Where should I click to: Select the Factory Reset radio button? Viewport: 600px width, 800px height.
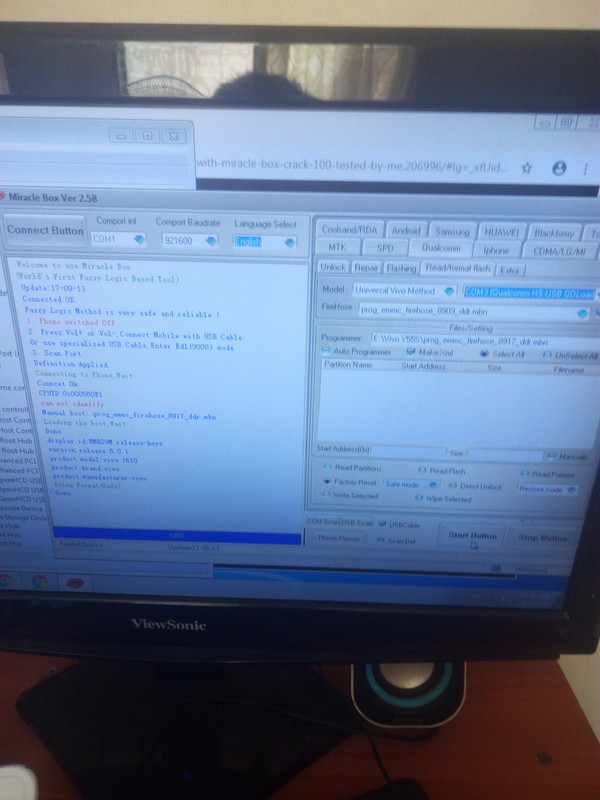pyautogui.click(x=327, y=481)
